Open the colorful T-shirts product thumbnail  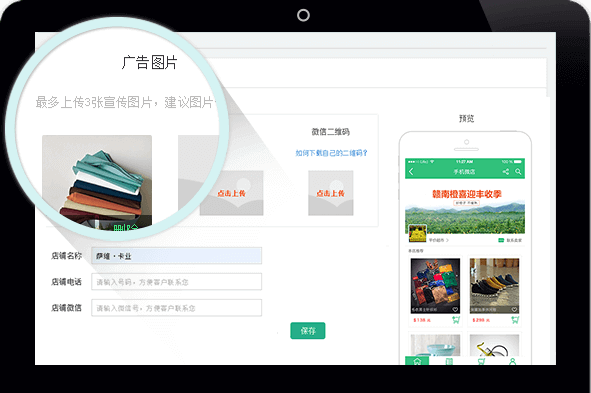click(x=435, y=286)
